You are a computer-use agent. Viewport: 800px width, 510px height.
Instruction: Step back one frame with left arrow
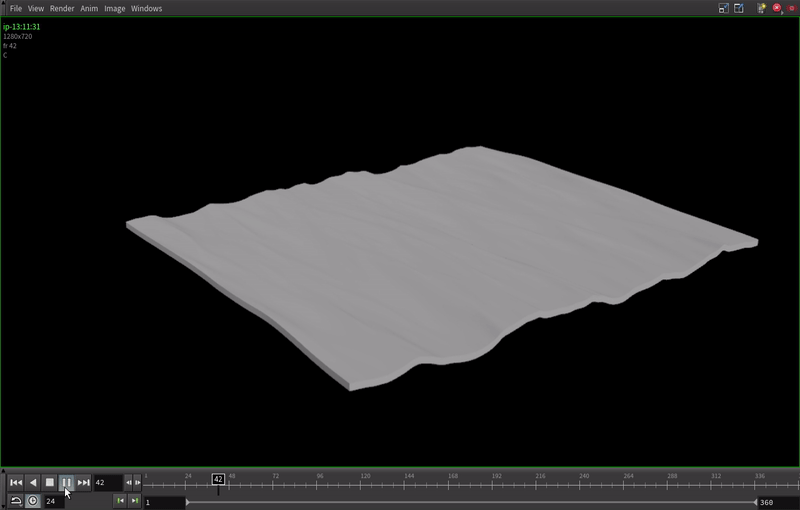(128, 483)
